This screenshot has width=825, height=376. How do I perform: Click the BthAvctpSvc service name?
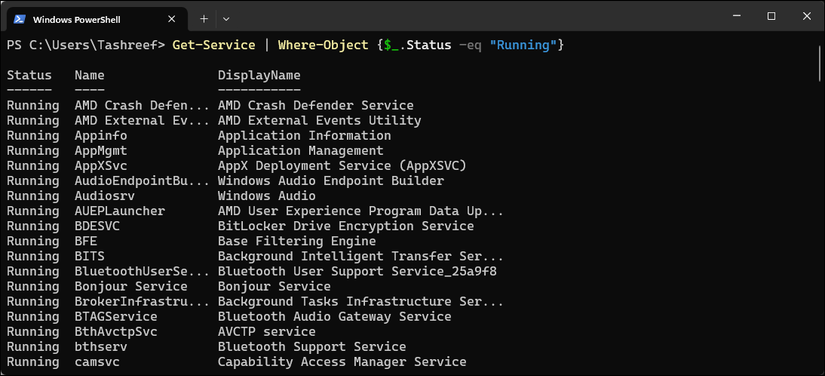116,332
